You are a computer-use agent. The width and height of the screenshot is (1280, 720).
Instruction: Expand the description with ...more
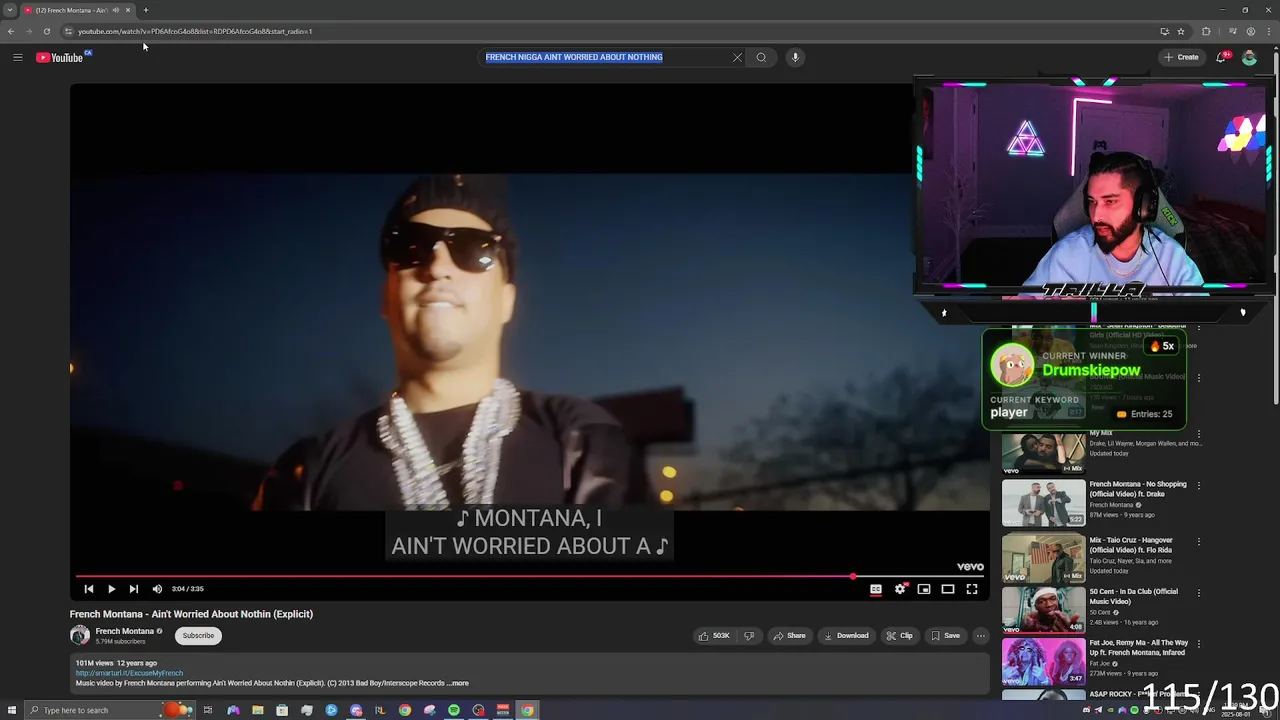[457, 683]
